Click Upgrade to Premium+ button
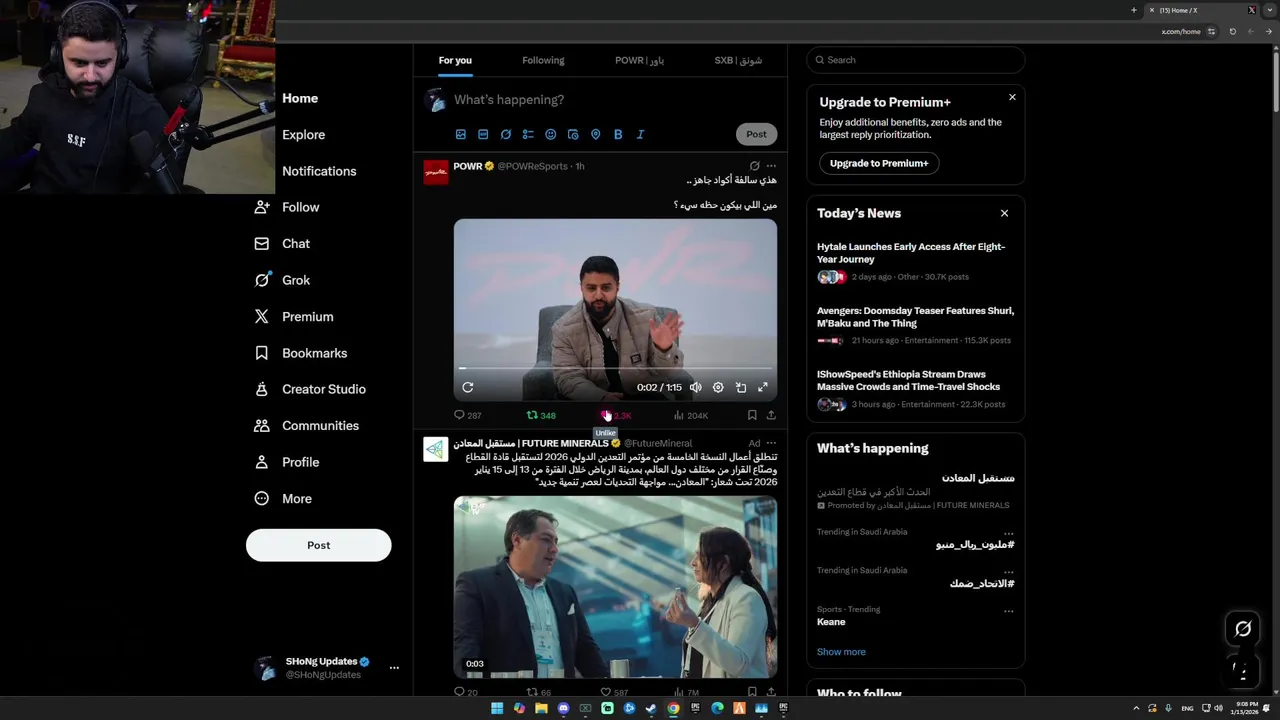Image resolution: width=1280 pixels, height=720 pixels. tap(879, 163)
